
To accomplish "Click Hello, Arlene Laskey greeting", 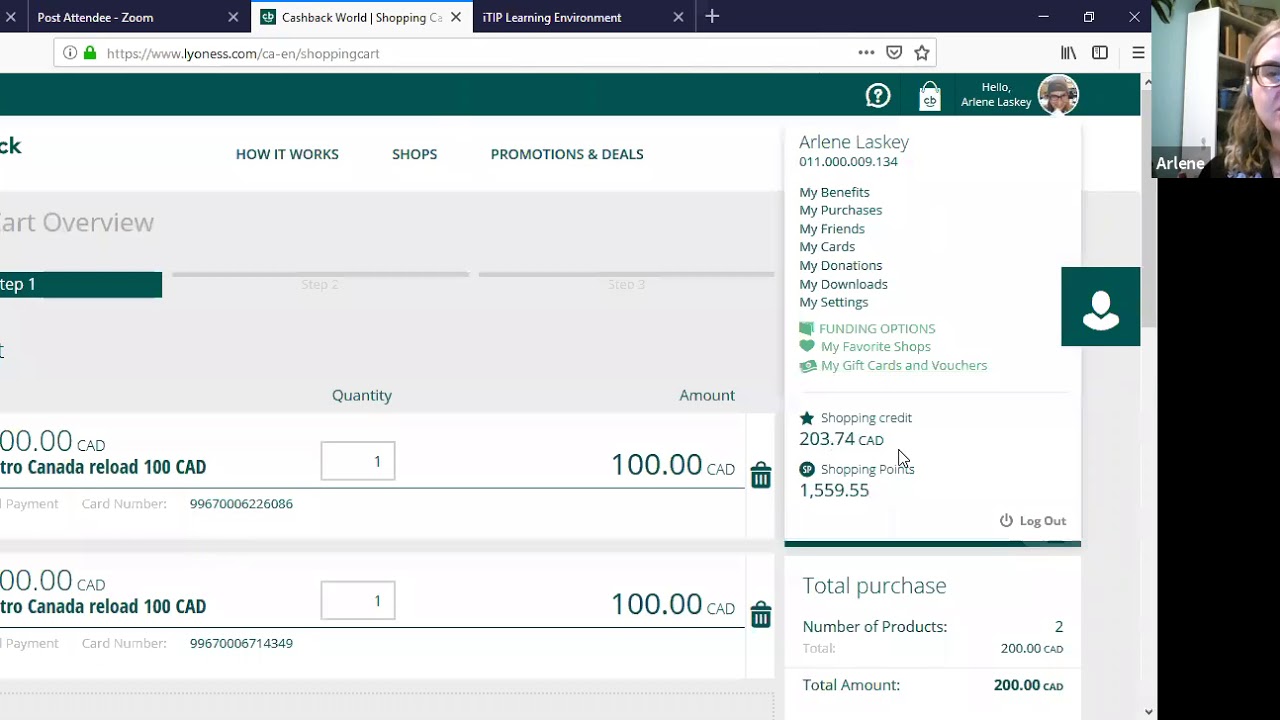I will coord(996,95).
